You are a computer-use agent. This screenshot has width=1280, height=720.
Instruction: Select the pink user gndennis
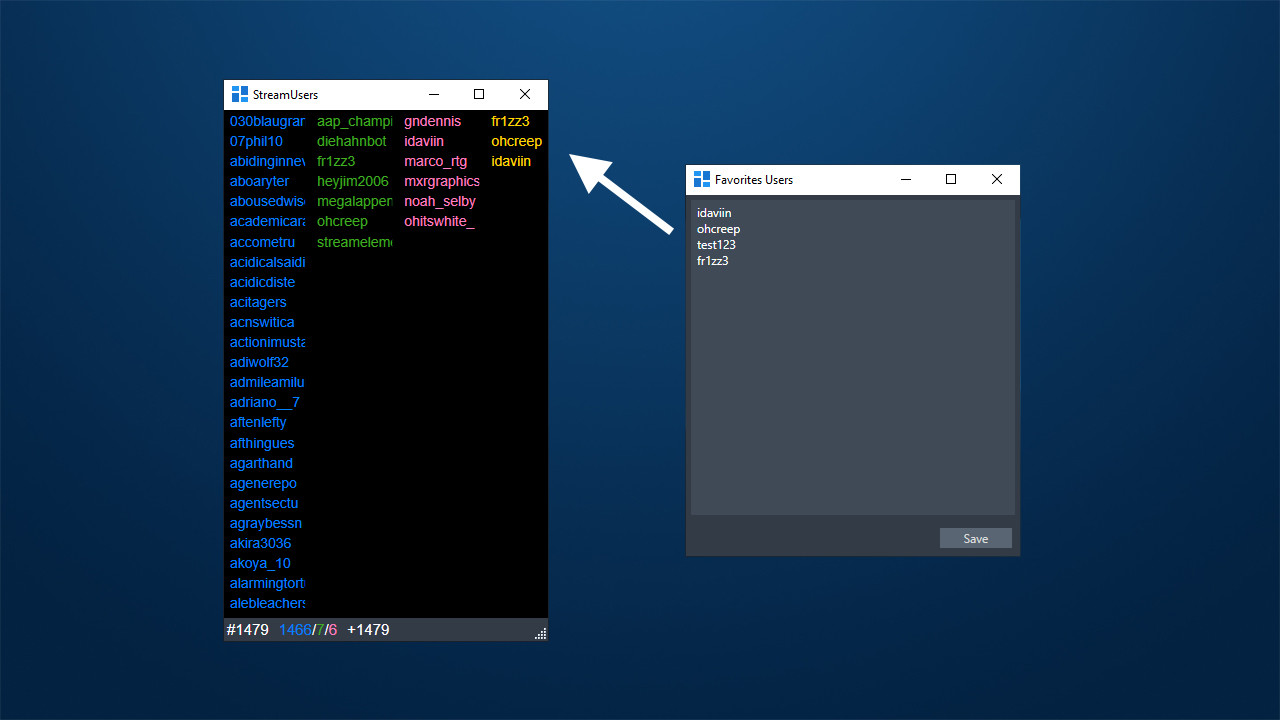[x=432, y=121]
